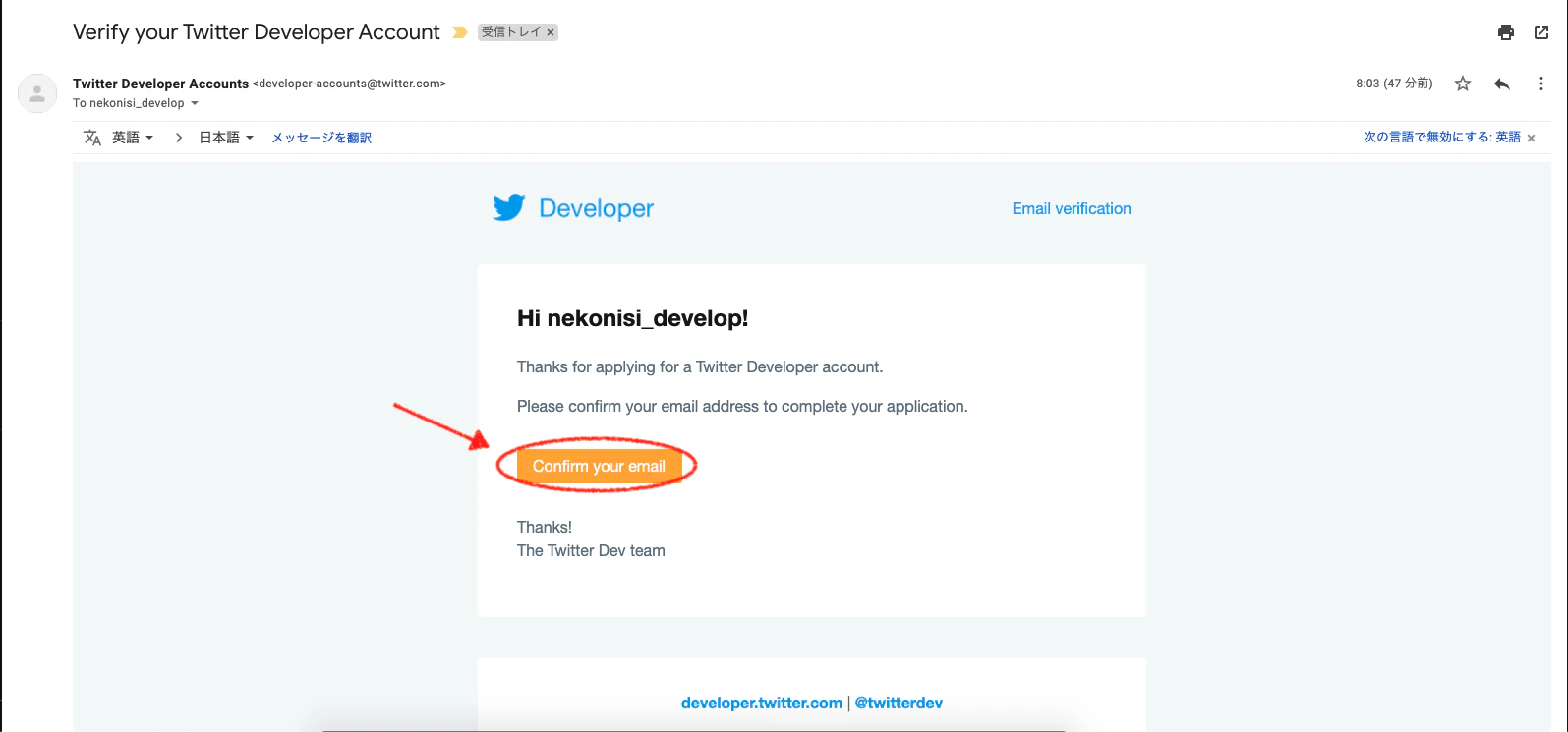This screenshot has width=1568, height=732.
Task: Reply to the email with arrow icon
Action: (x=1501, y=84)
